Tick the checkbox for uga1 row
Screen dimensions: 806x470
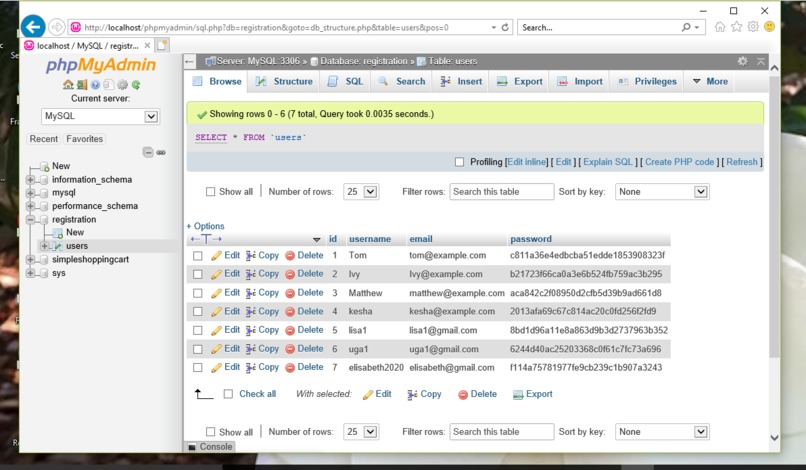coord(197,349)
